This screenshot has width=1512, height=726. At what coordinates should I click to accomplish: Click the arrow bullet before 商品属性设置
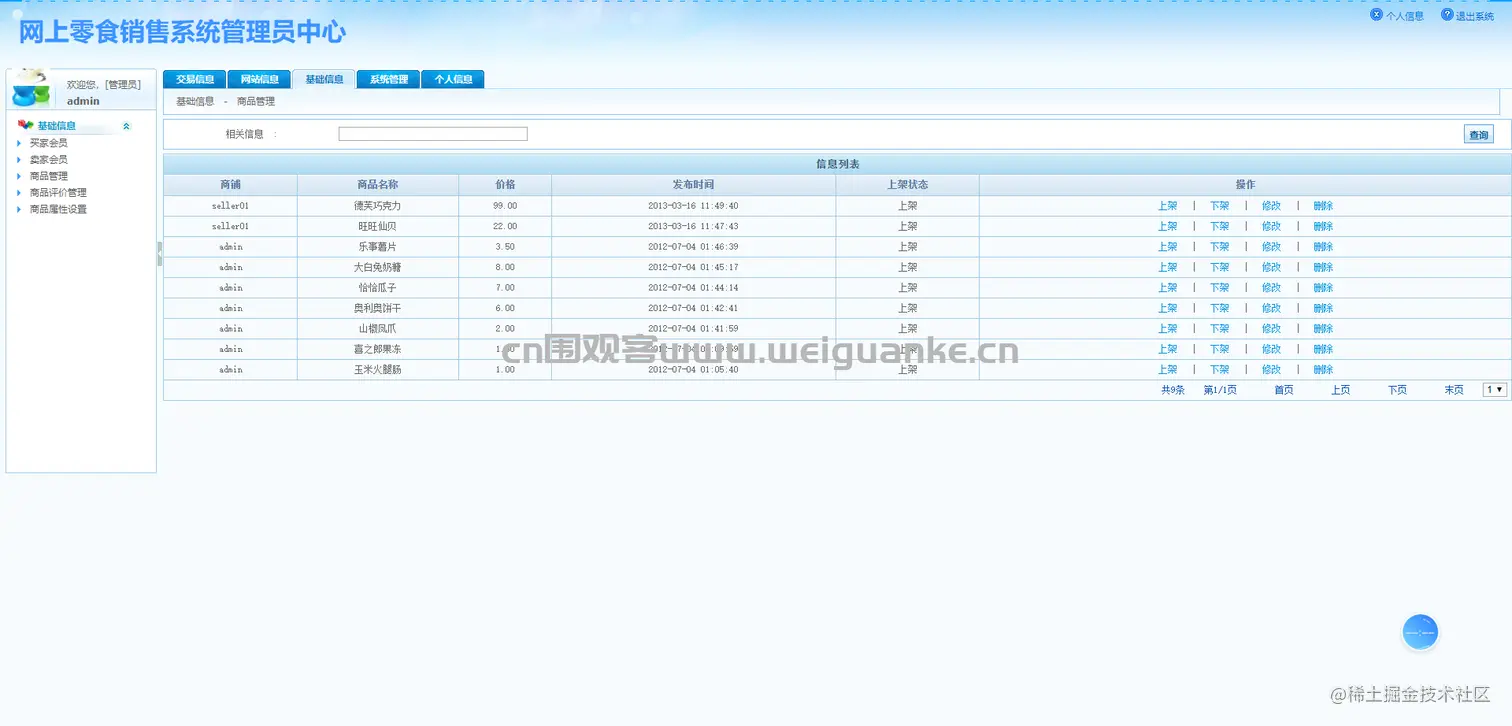(19, 209)
